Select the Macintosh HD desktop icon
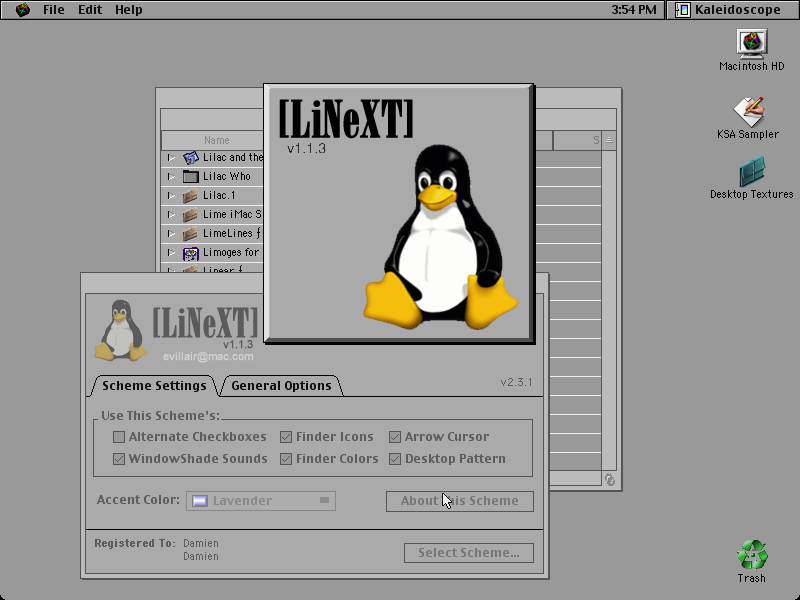The height and width of the screenshot is (600, 800). (x=752, y=42)
